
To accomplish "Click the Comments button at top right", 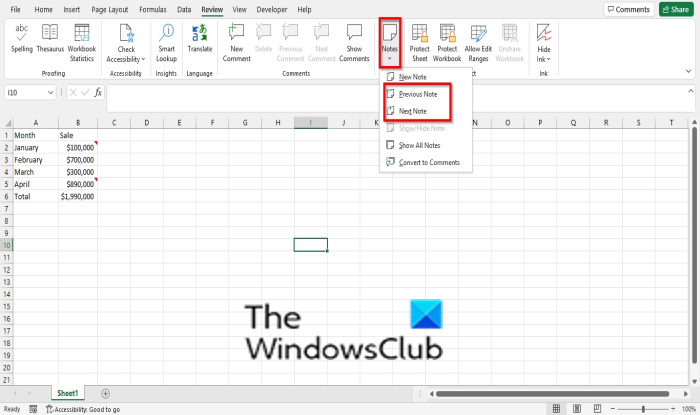I will 629,9.
